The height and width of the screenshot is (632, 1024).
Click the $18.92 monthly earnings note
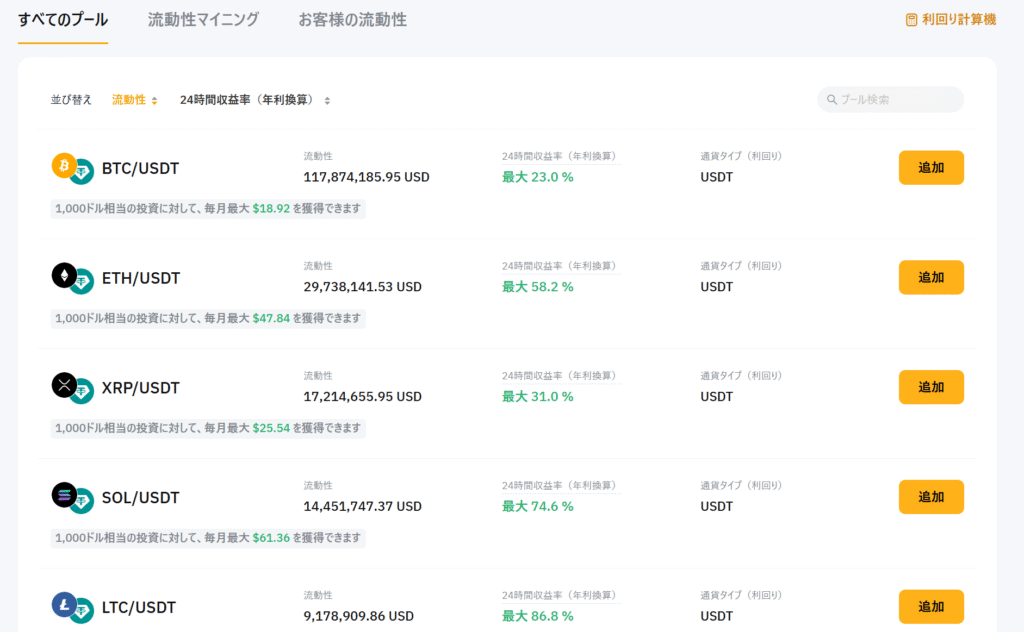[208, 209]
